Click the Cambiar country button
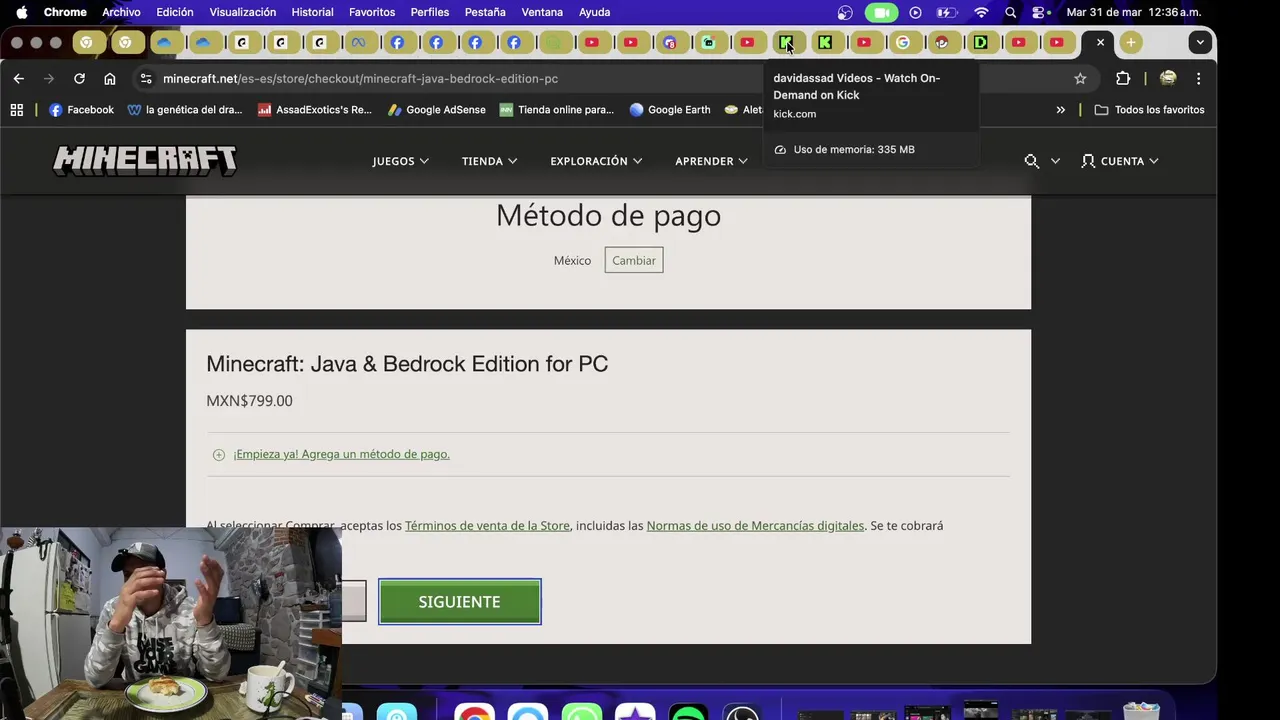The image size is (1280, 720). tap(634, 260)
